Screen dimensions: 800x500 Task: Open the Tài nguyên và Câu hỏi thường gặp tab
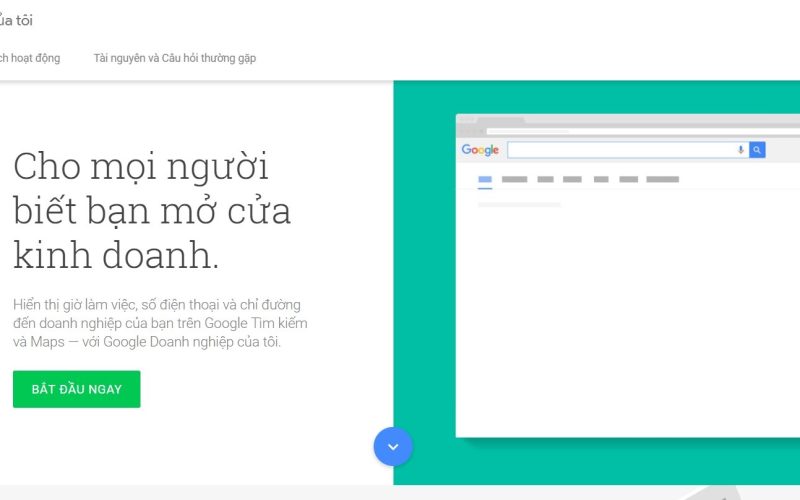click(x=175, y=58)
